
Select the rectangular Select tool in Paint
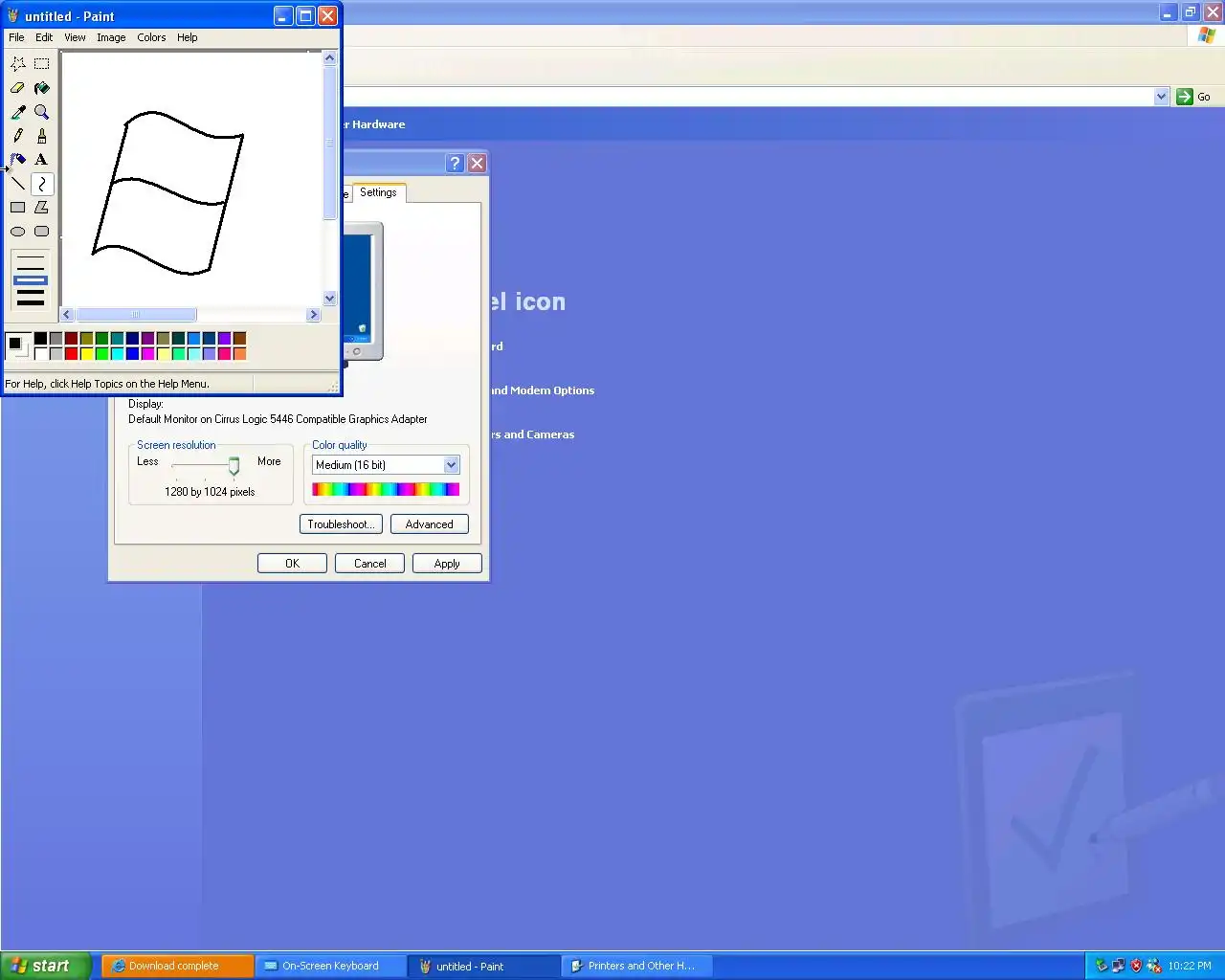pos(42,64)
